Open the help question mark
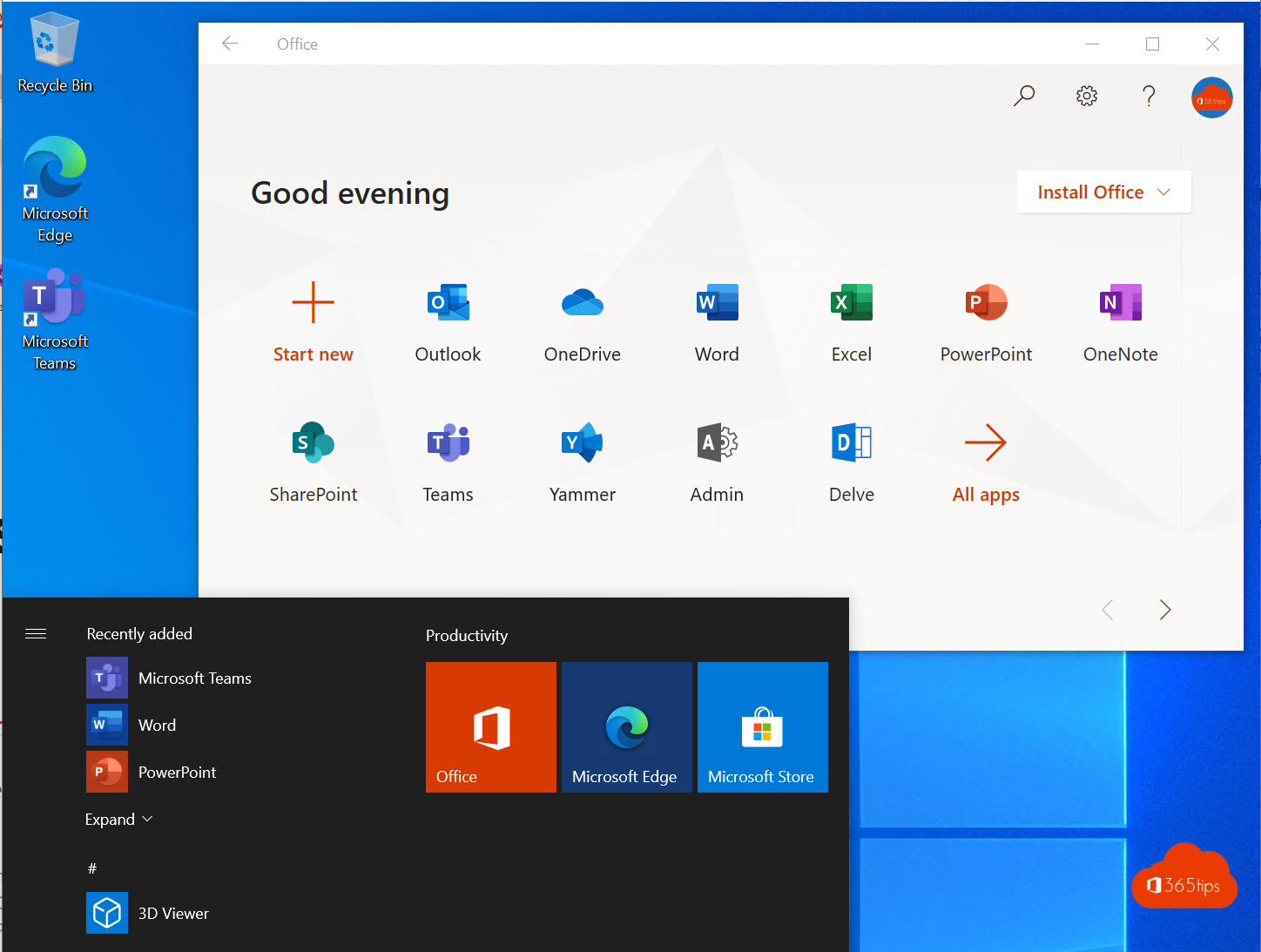Image resolution: width=1261 pixels, height=952 pixels. [x=1149, y=96]
